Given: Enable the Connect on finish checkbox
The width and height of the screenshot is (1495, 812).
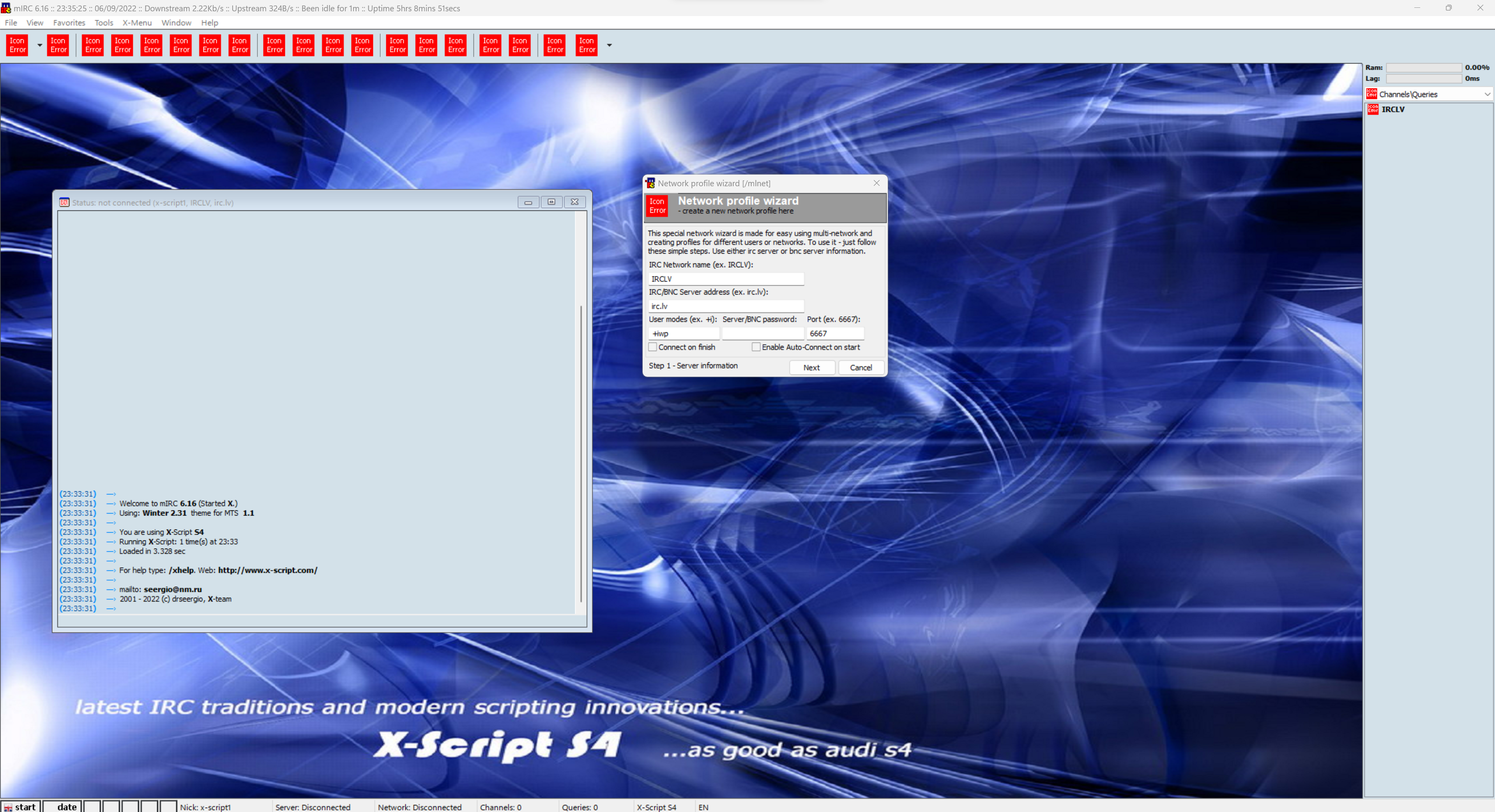Looking at the screenshot, I should point(652,347).
